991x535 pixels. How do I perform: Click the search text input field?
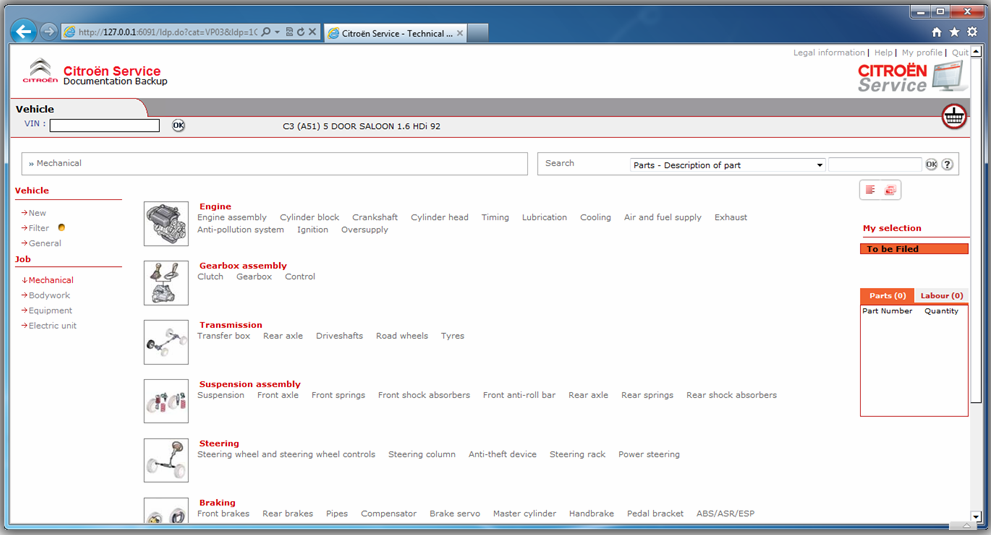point(875,164)
